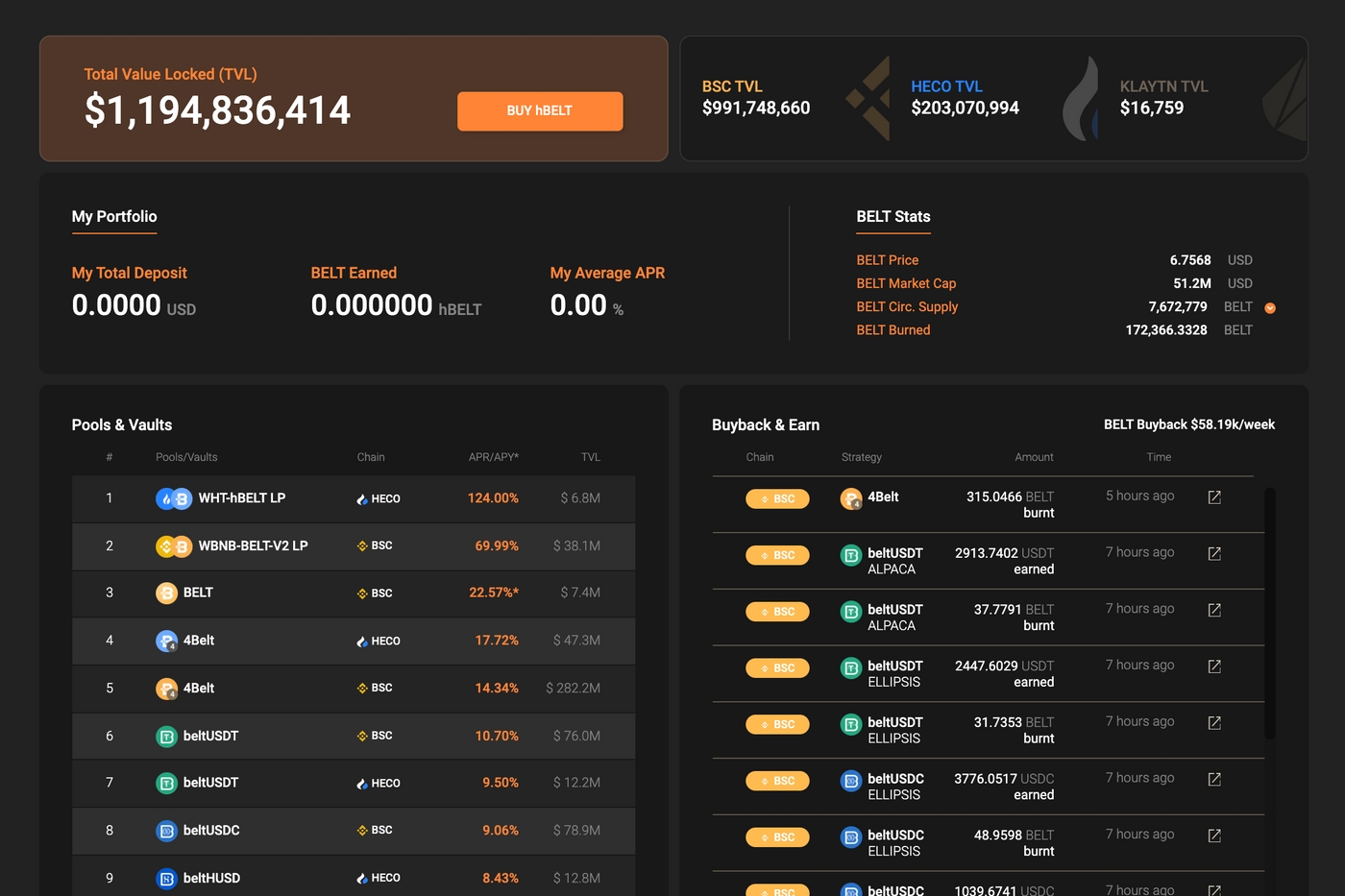Screen dimensions: 1345x896
Task: Click the beltHUSD pool icon
Action: click(x=166, y=879)
